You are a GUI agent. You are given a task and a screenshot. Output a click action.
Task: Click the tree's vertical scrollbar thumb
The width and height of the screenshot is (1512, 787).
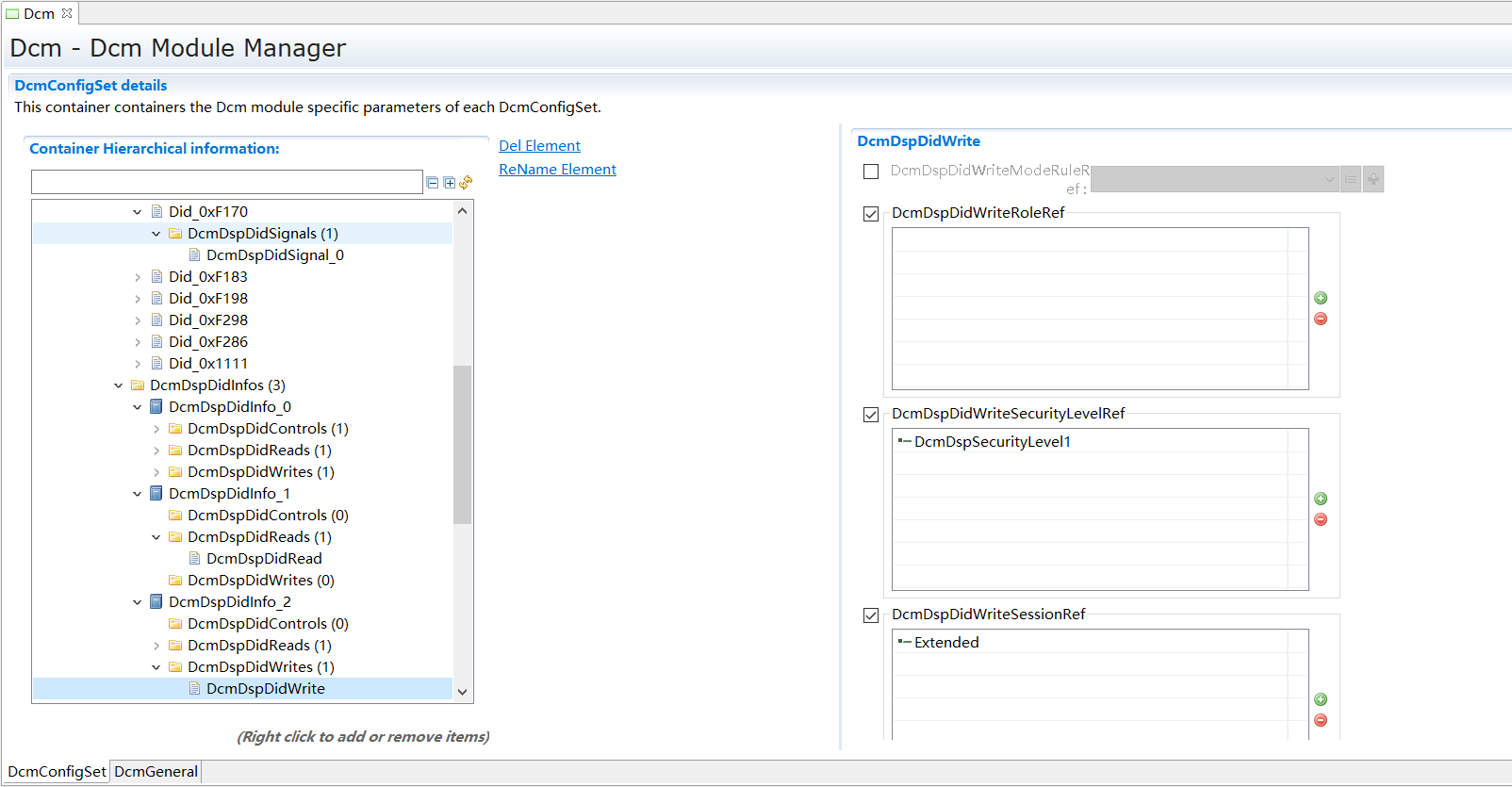[462, 443]
